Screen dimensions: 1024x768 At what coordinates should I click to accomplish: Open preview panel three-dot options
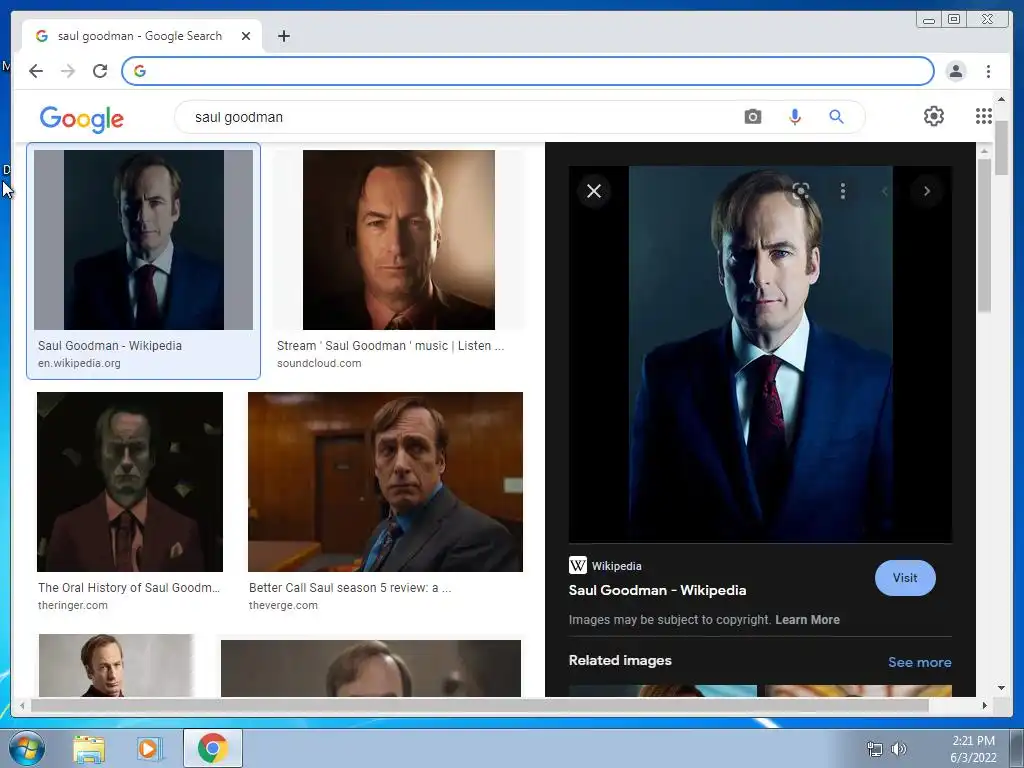coord(843,191)
